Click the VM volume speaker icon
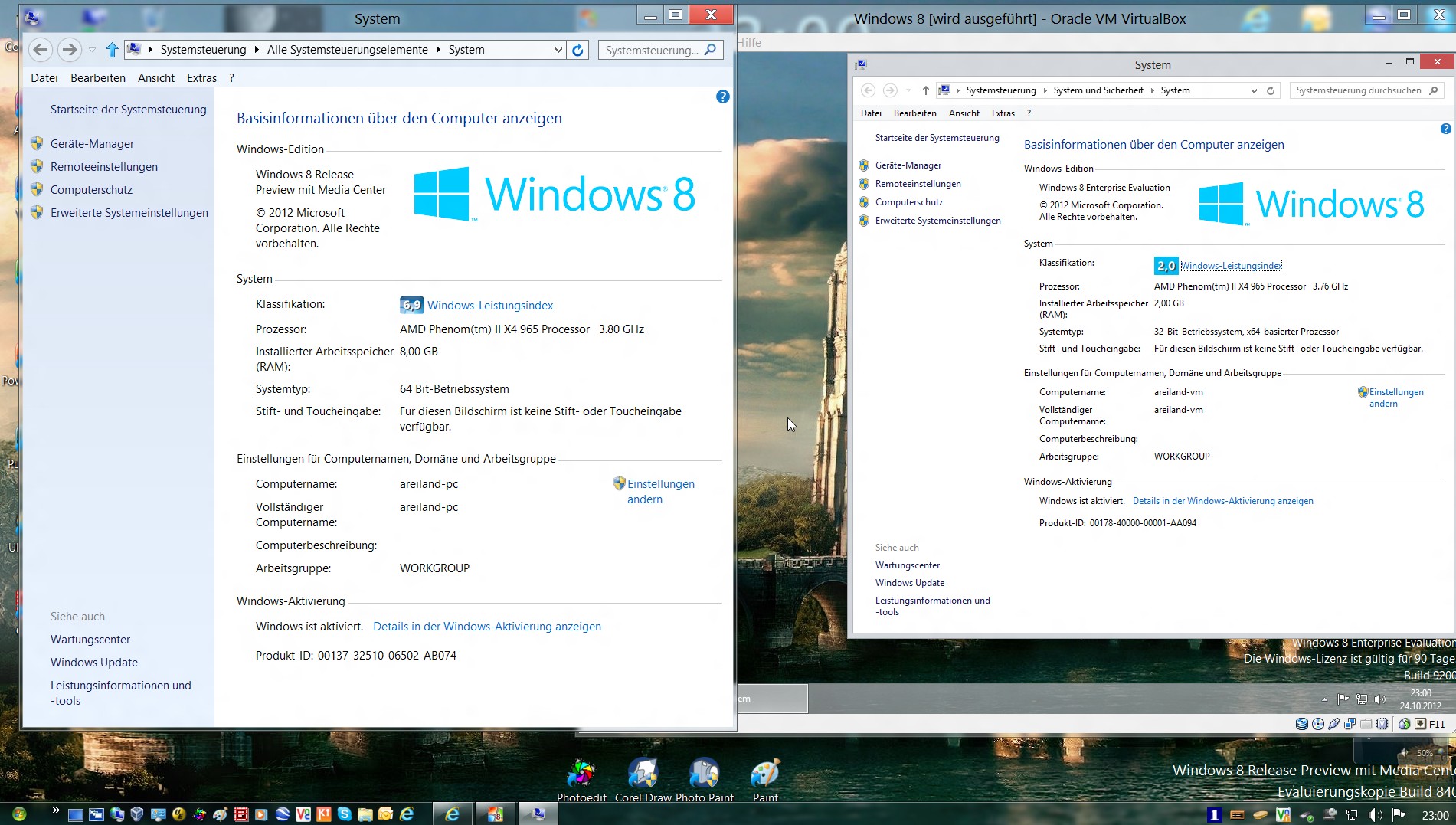 pyautogui.click(x=1380, y=699)
